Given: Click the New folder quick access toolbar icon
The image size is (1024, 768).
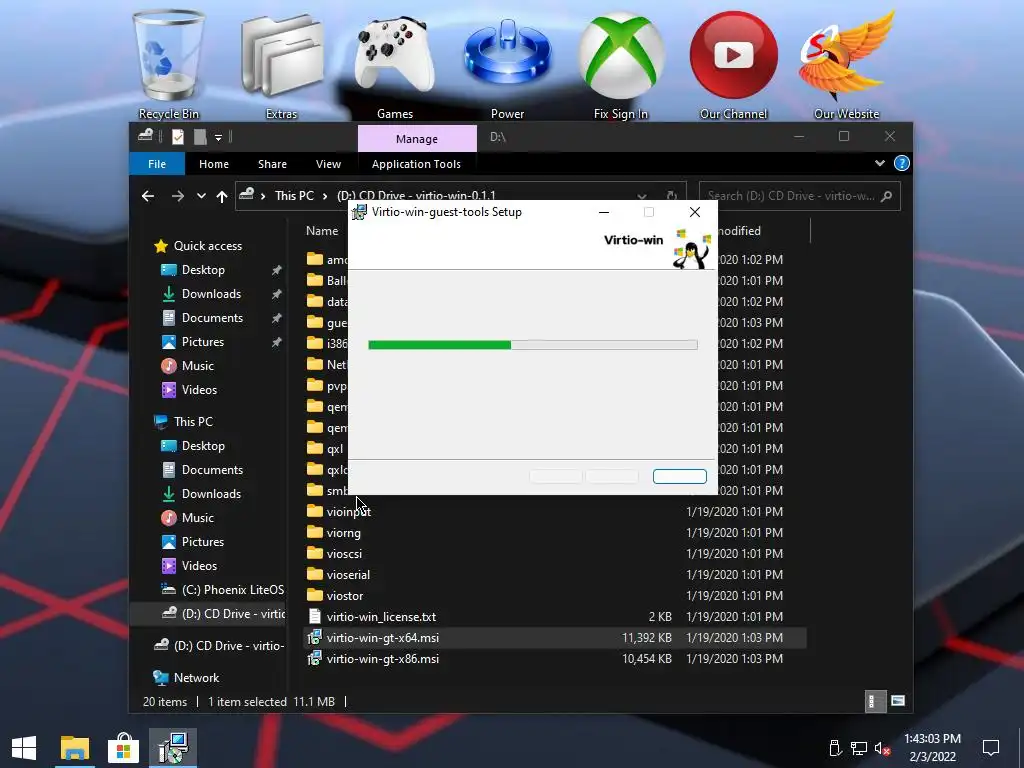Looking at the screenshot, I should click(200, 136).
